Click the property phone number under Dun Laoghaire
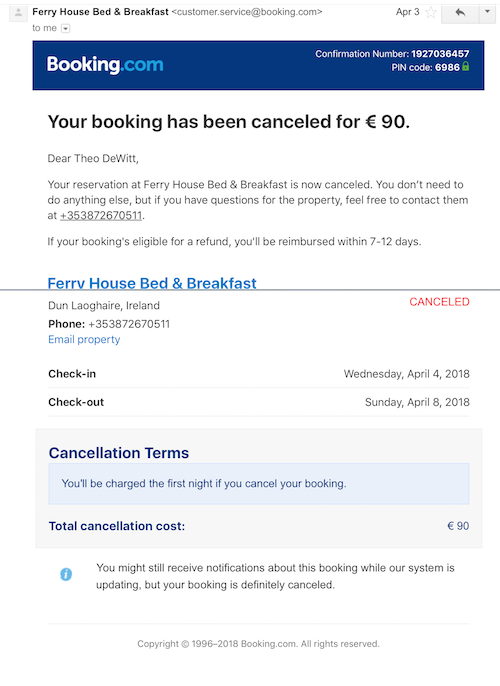 (x=129, y=324)
